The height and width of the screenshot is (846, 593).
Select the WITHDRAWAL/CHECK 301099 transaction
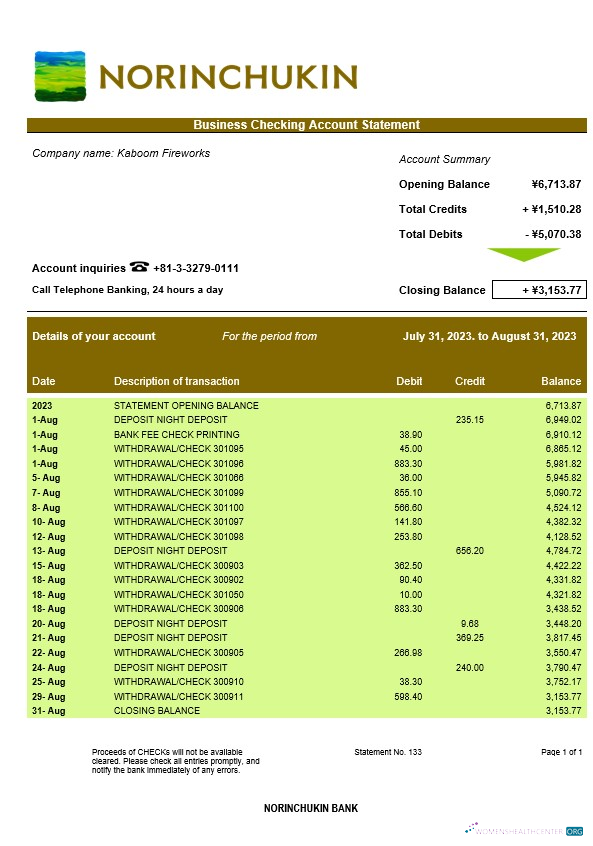(306, 493)
